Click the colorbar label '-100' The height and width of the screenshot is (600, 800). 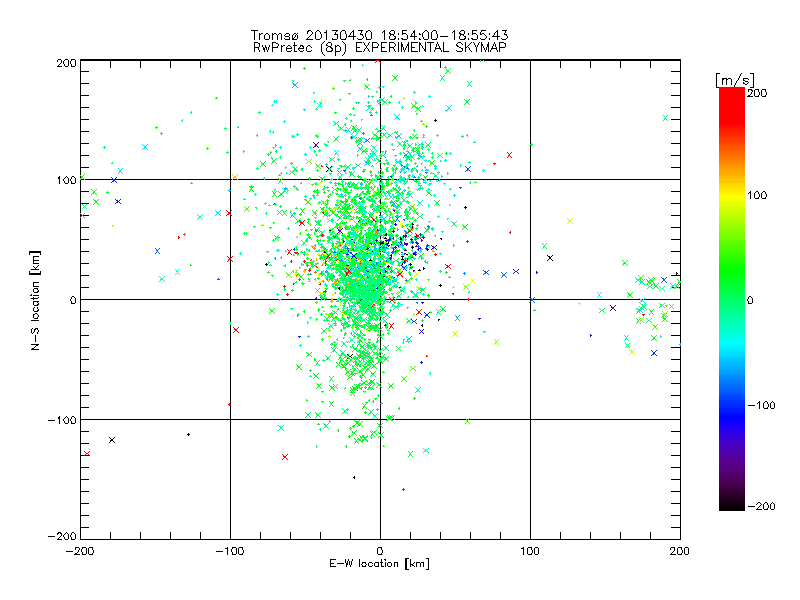(761, 405)
